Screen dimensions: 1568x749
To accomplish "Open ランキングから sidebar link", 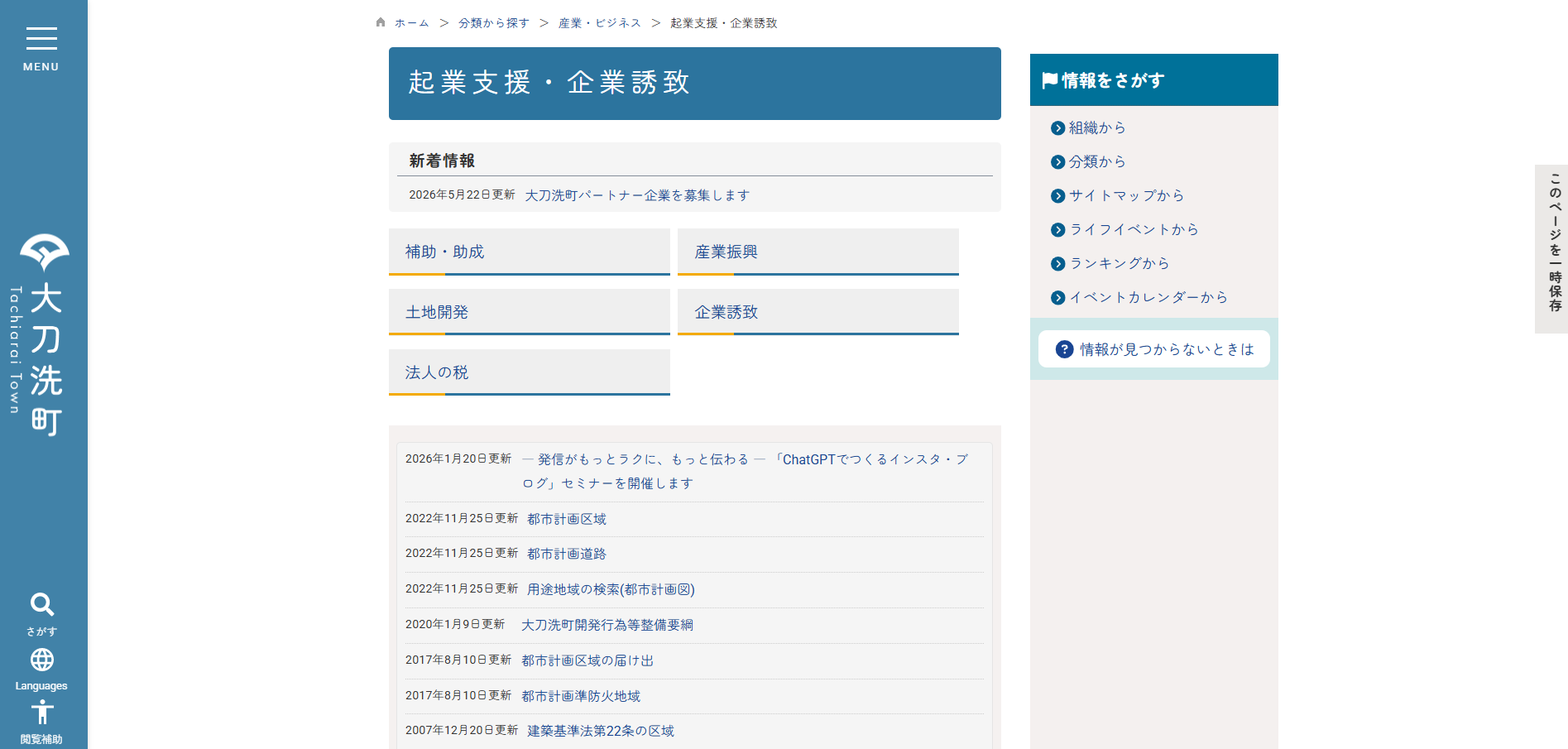I will 1119,263.
